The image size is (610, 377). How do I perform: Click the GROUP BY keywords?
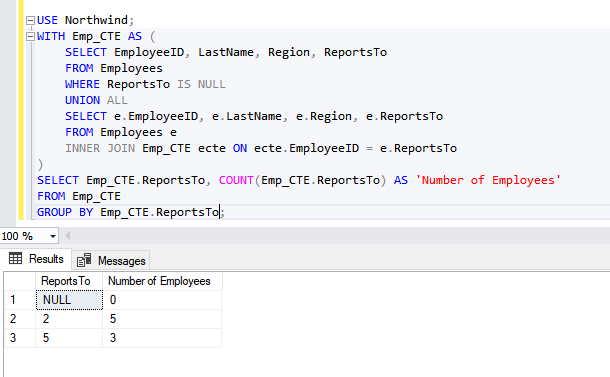click(65, 212)
